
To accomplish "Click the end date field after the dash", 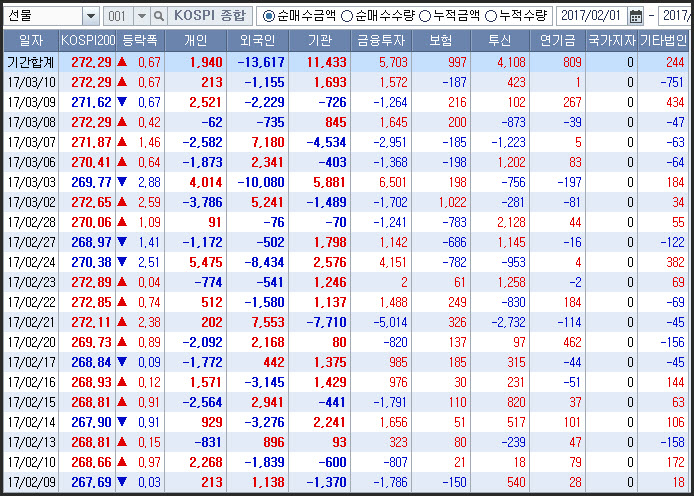I will [x=676, y=16].
